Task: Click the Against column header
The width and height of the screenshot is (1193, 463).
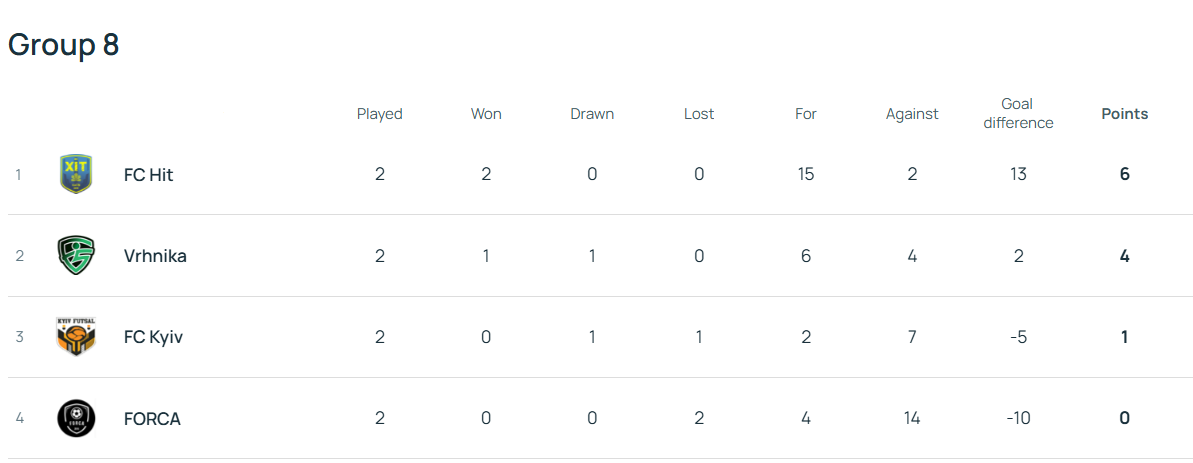Action: pyautogui.click(x=912, y=114)
